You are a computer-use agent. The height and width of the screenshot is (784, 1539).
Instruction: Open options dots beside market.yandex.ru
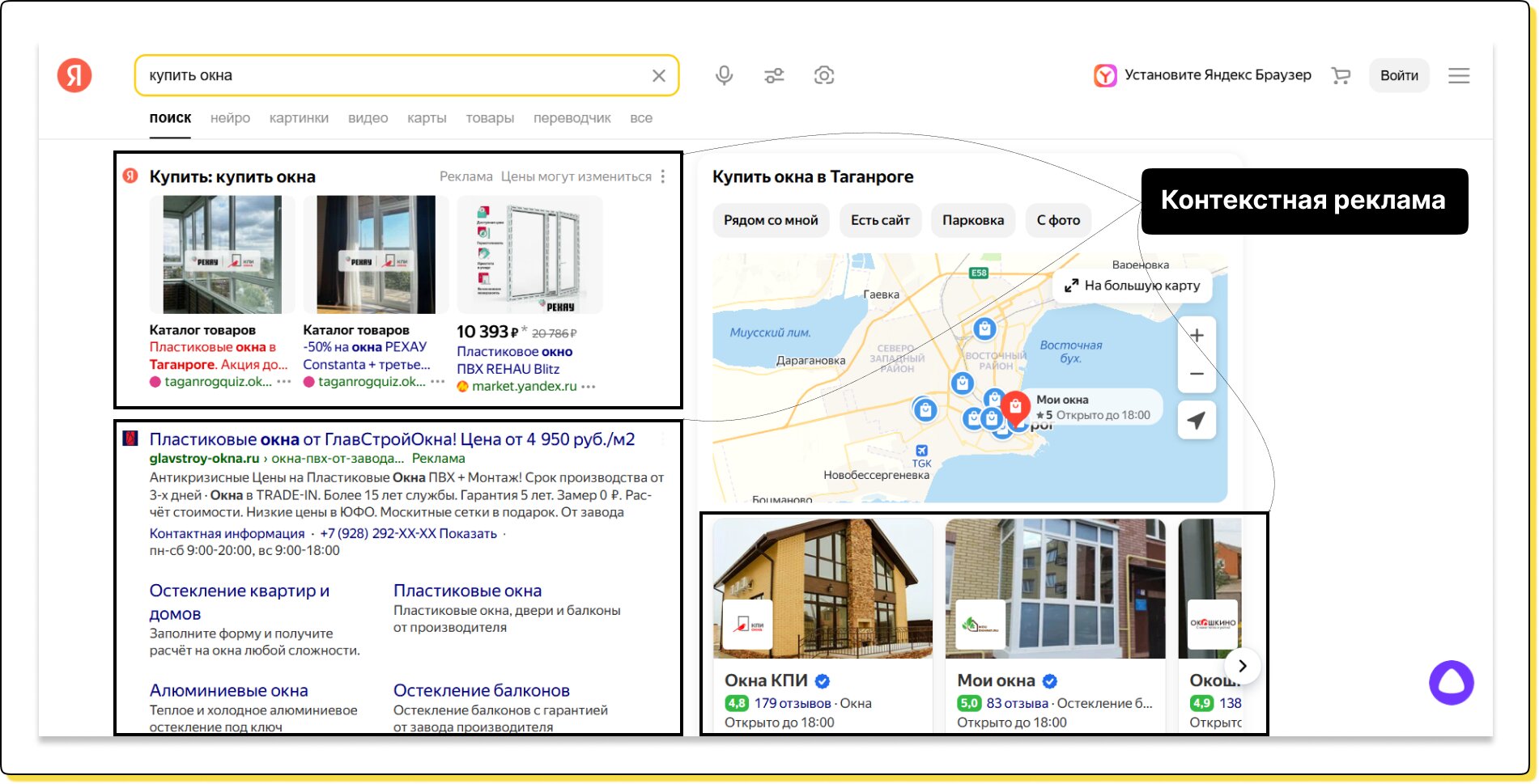(589, 387)
